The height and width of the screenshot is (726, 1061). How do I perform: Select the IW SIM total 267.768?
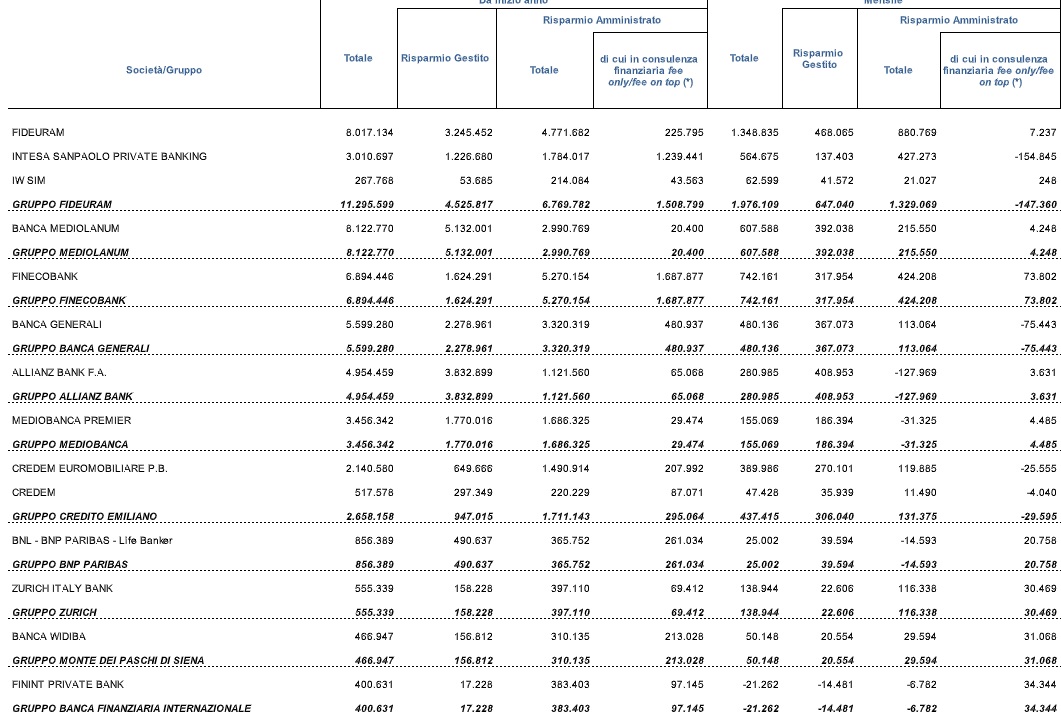[x=374, y=181]
